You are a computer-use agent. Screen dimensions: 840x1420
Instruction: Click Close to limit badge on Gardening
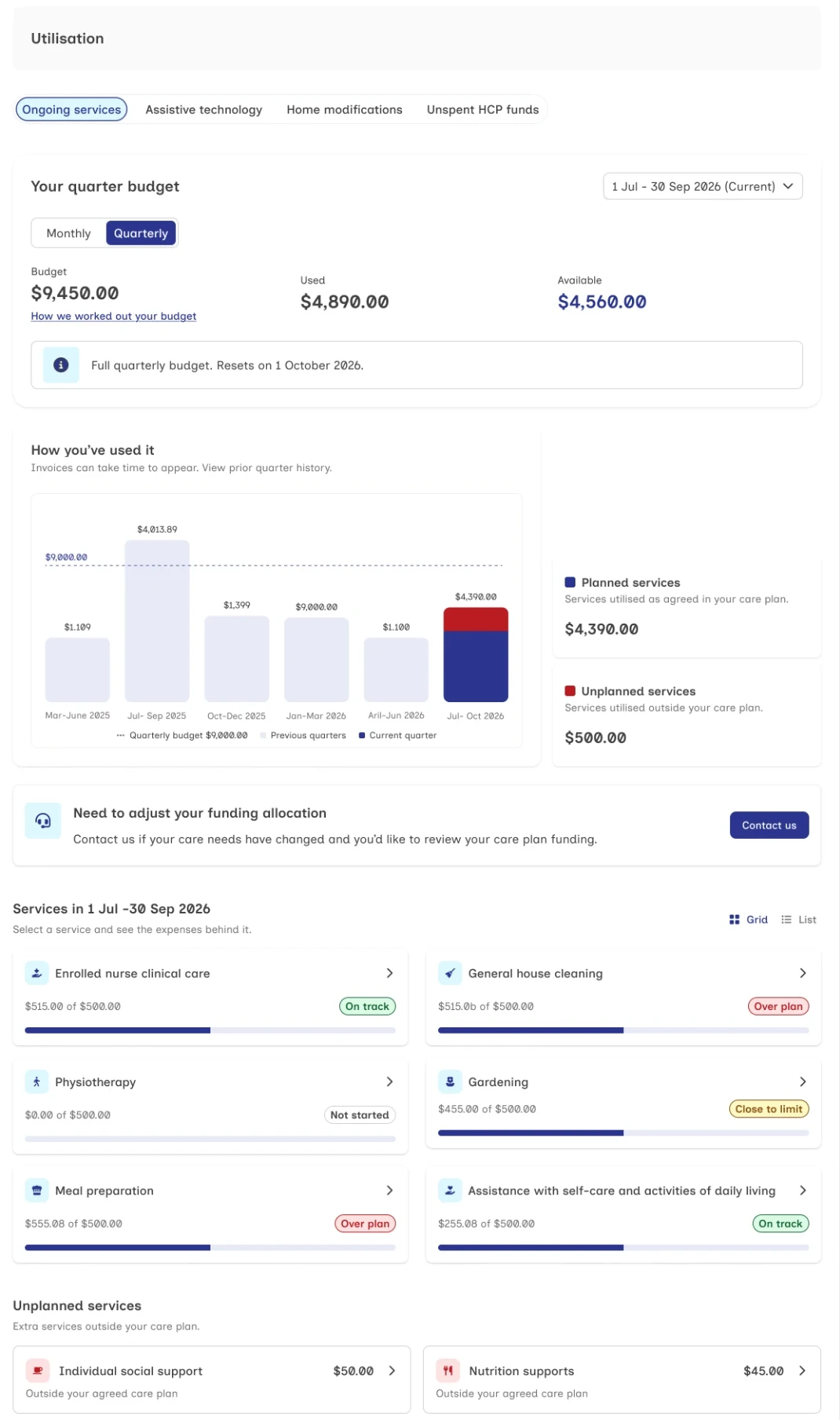769,1109
